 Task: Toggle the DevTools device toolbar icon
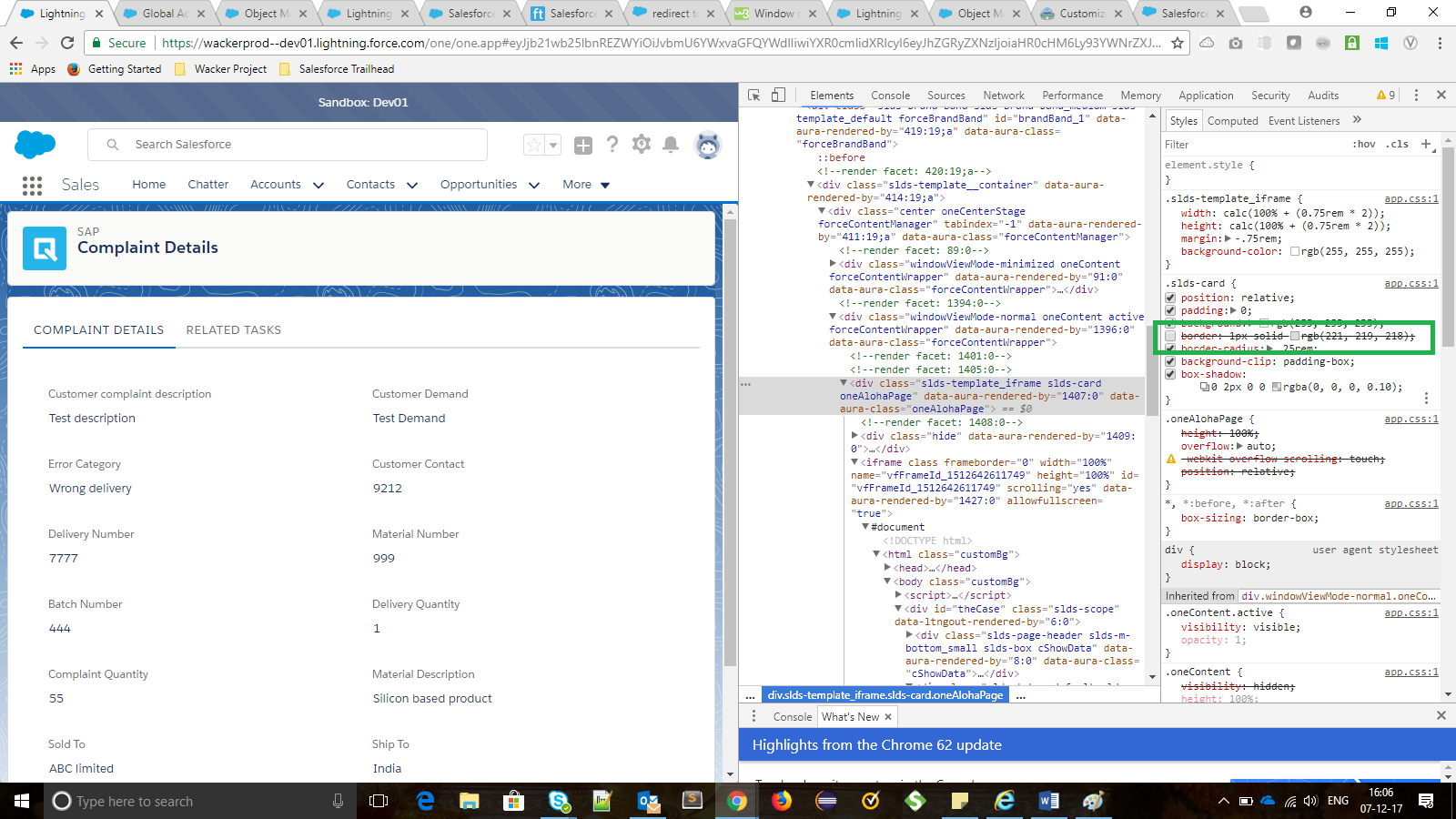[x=778, y=95]
